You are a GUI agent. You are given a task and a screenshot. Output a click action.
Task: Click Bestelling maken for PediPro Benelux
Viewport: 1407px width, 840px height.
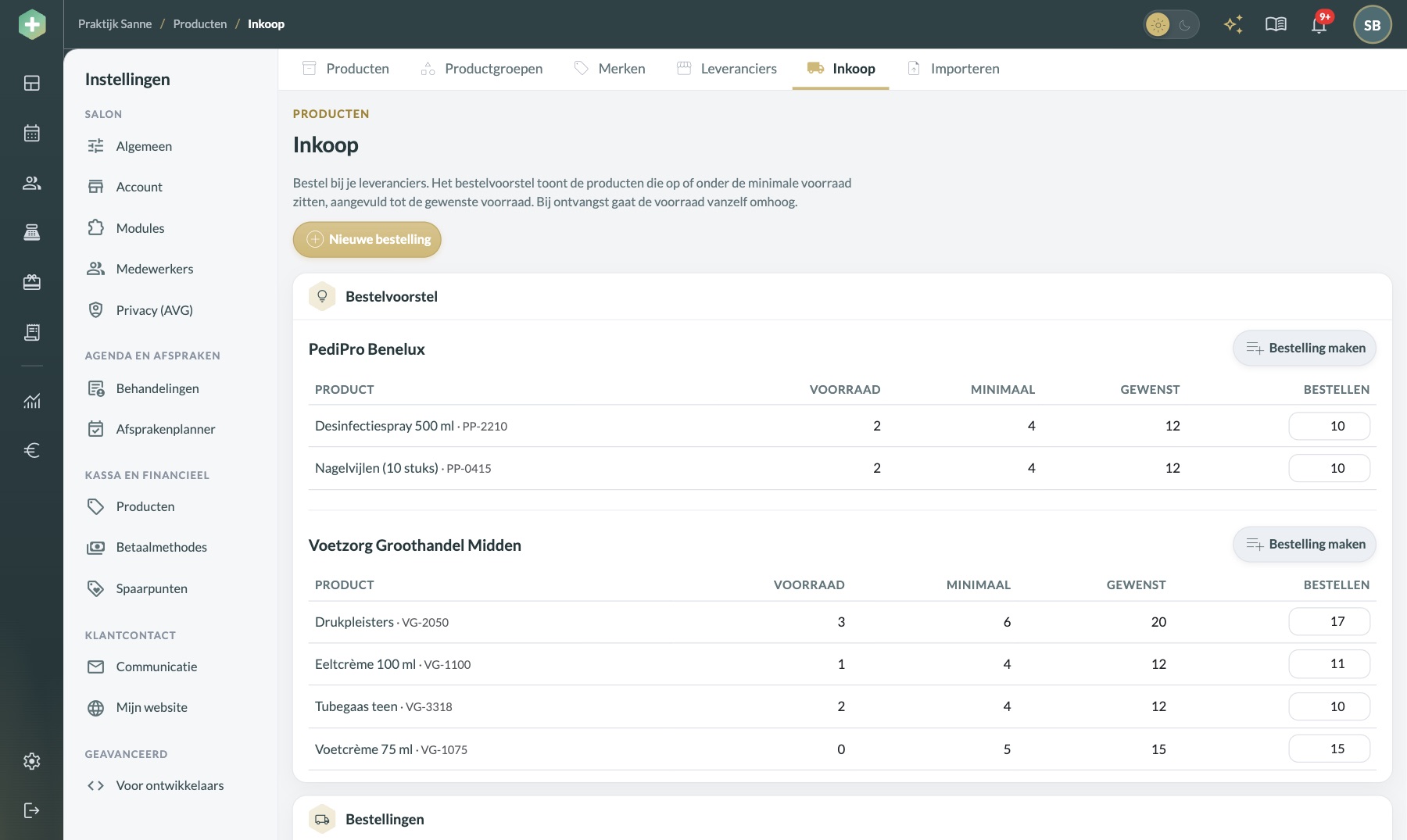tap(1305, 348)
